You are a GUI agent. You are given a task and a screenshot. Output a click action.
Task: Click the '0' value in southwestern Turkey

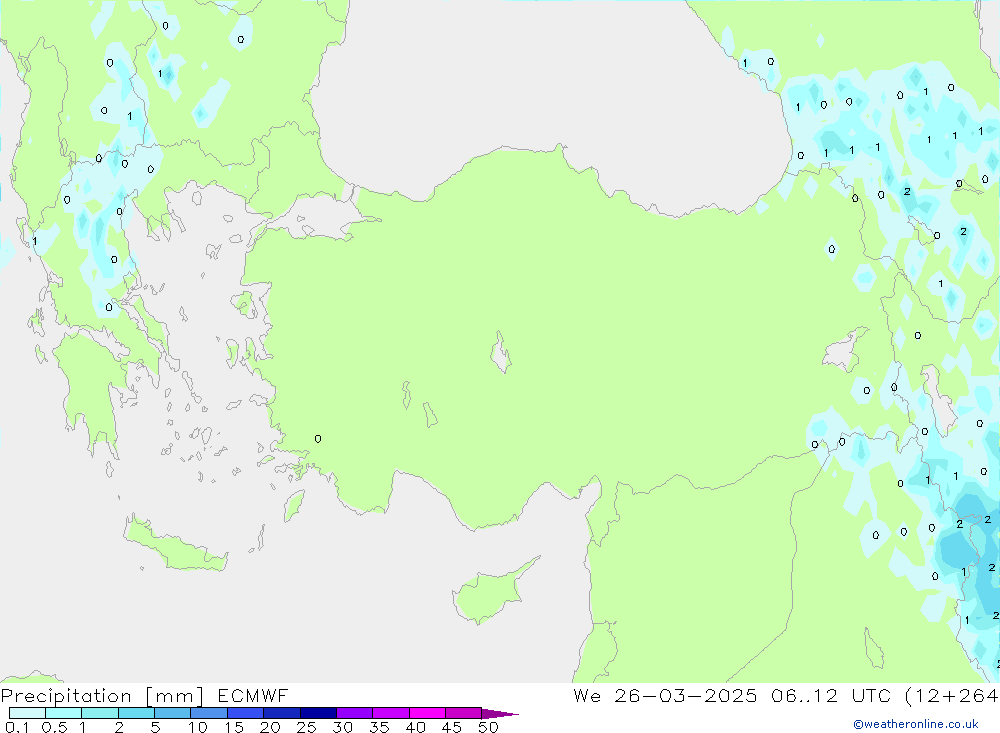(x=318, y=439)
